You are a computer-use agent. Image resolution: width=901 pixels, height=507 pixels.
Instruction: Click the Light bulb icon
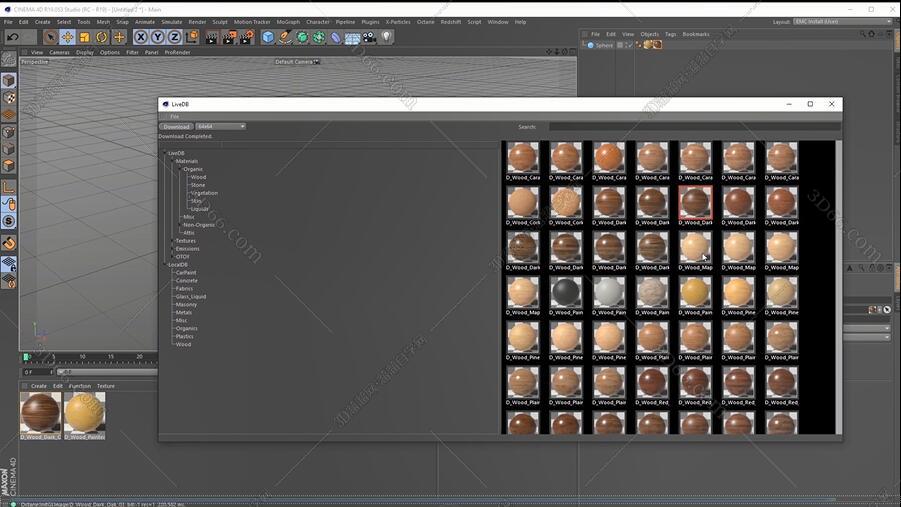pyautogui.click(x=386, y=37)
